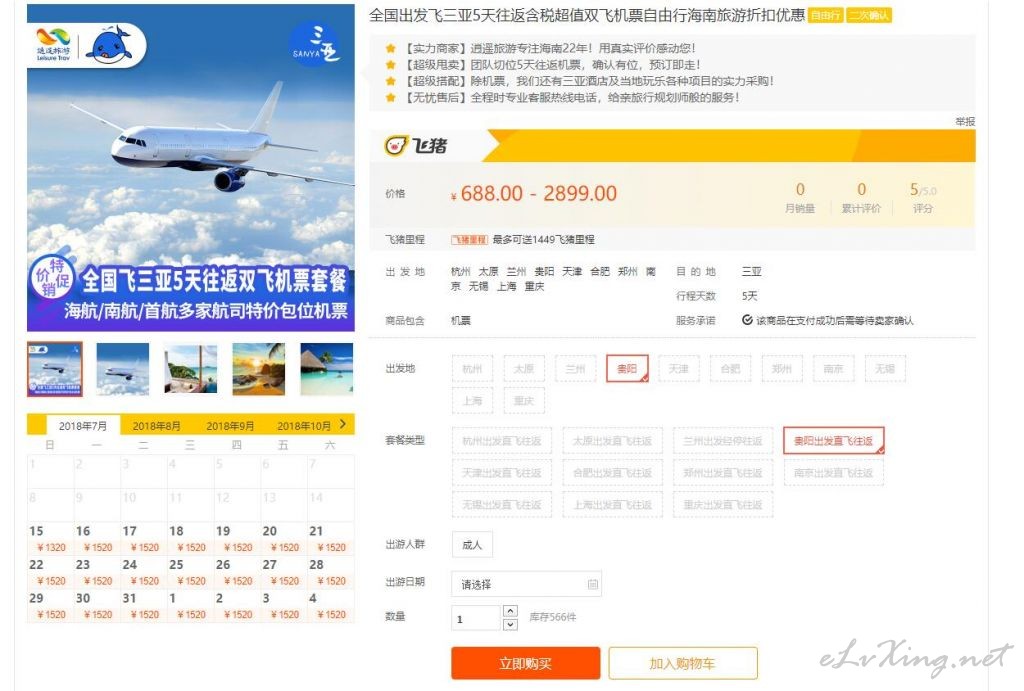The height and width of the screenshot is (691, 1024).
Task: Select 贵阳 as departure city
Action: point(627,368)
